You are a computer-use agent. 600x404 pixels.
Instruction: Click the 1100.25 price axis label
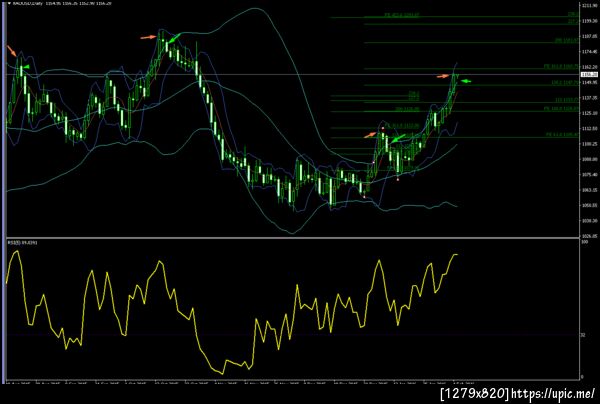(589, 144)
